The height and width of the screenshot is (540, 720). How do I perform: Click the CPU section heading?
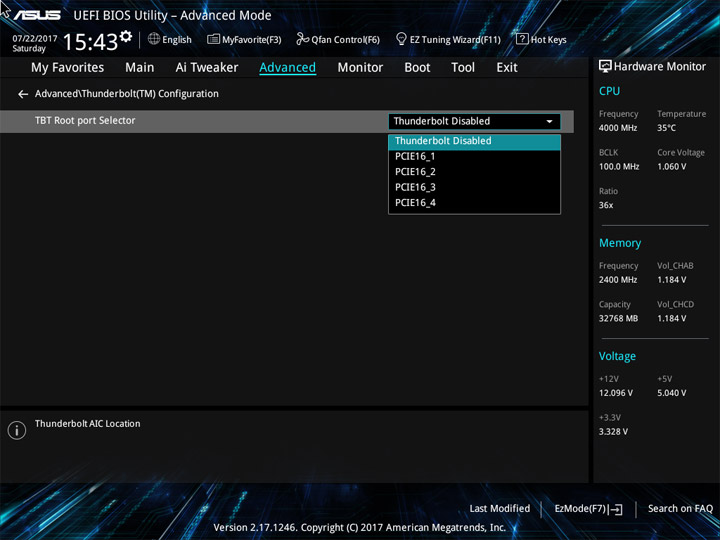[x=609, y=91]
